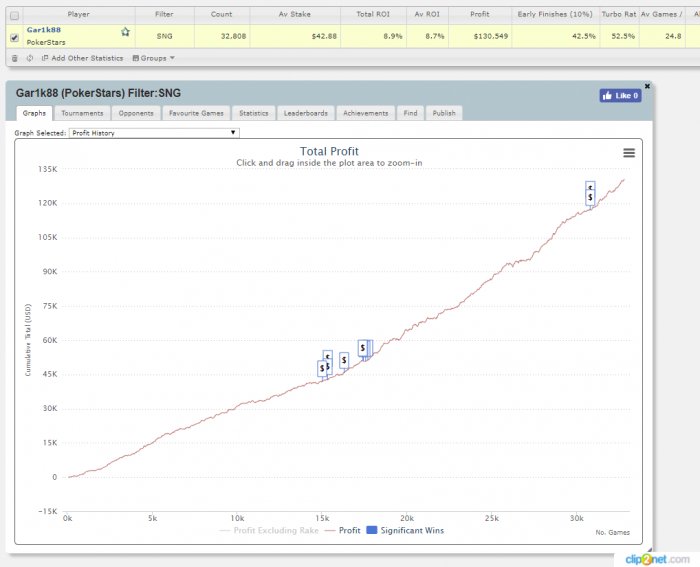Click Add Other Statistics
Screen dimensions: 700x567
83,58
